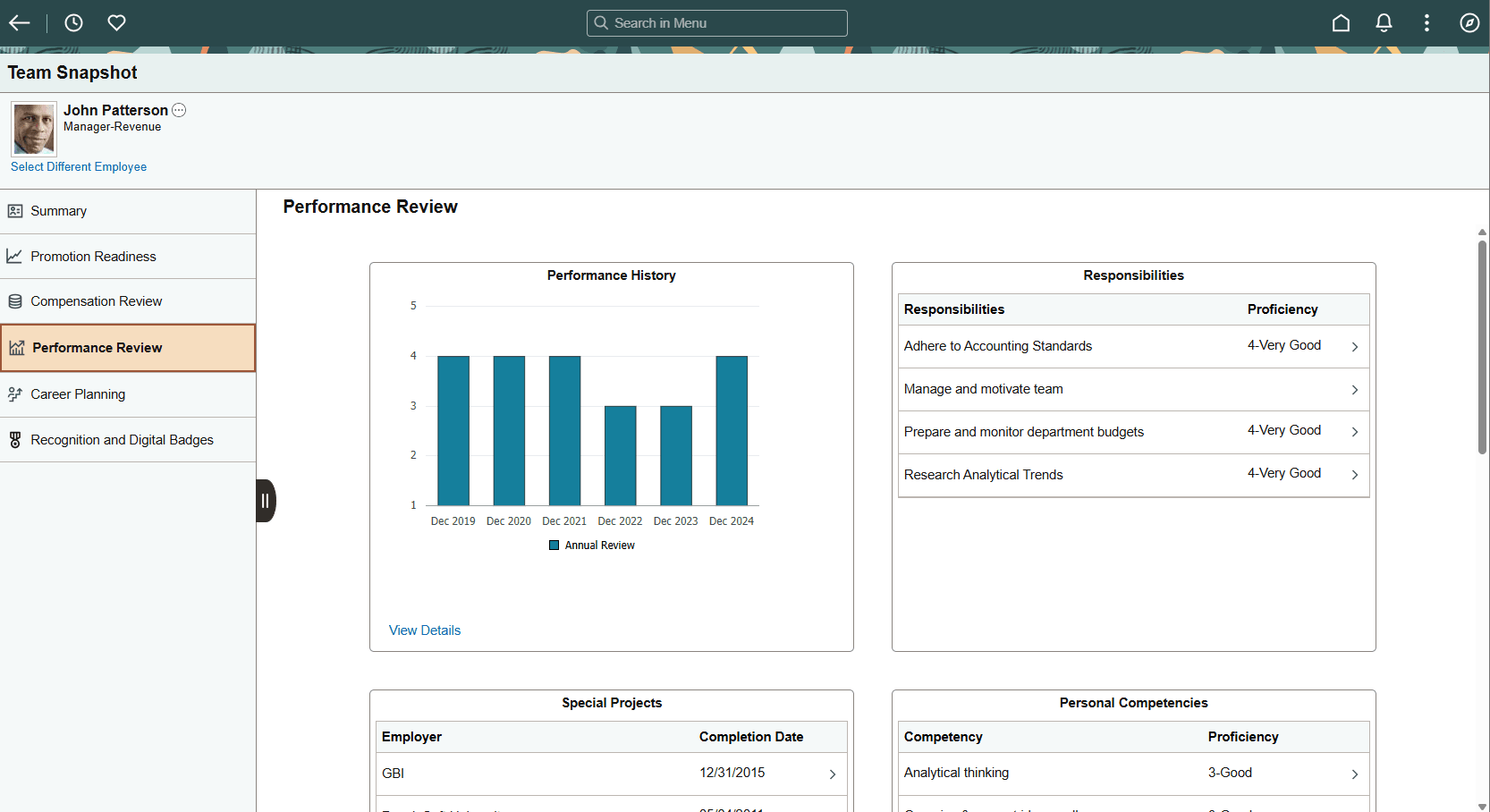Open the Summary tab
The image size is (1490, 812).
(128, 211)
